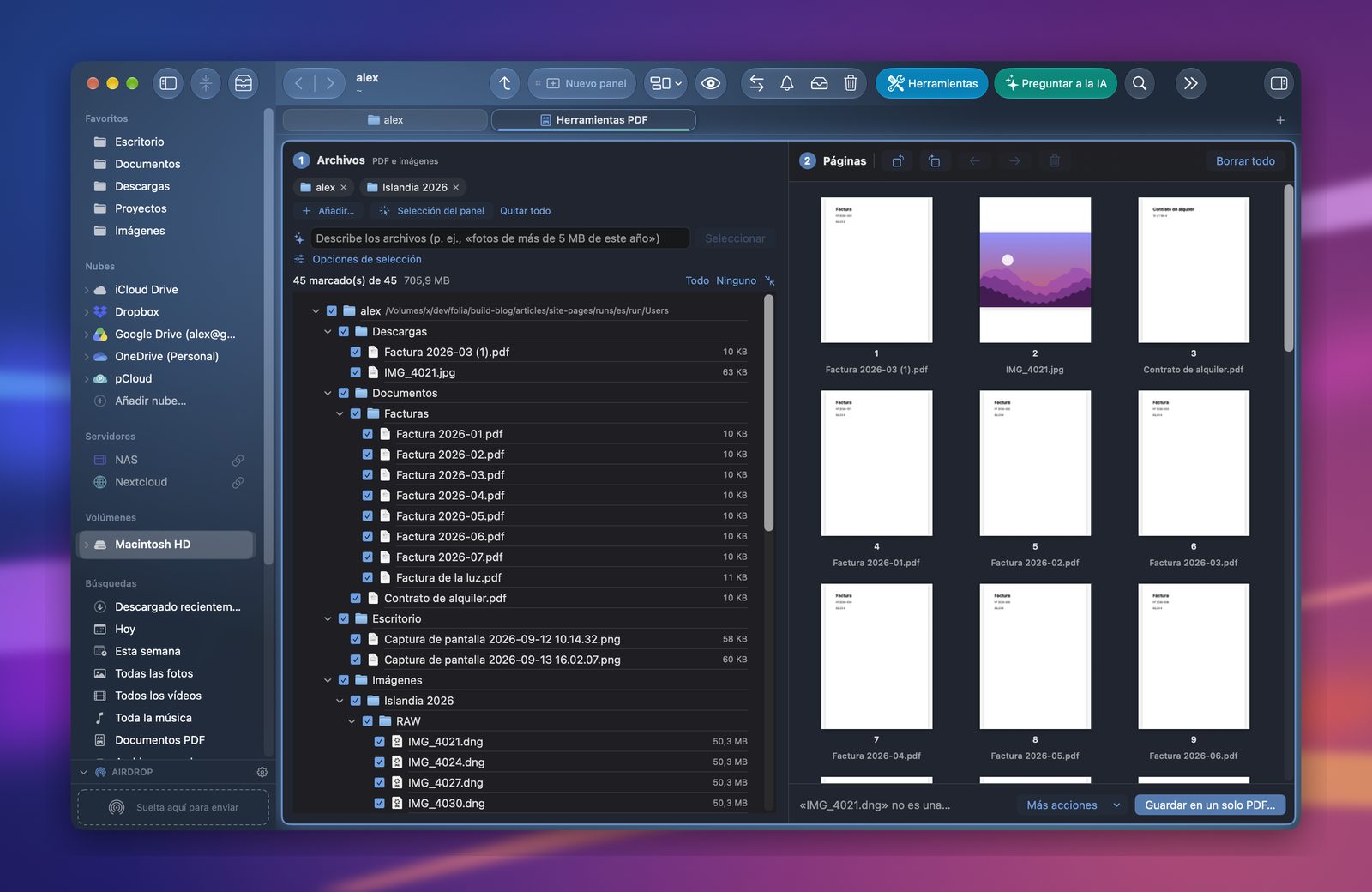
Task: Uncheck Factura de la luz.pdf checkbox
Action: click(x=368, y=577)
